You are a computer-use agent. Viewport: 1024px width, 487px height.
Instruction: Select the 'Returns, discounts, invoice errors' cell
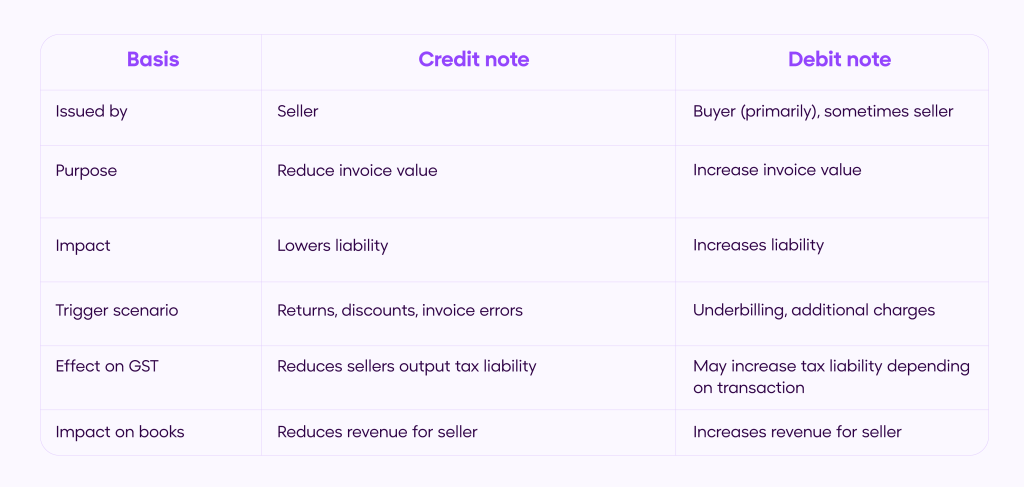[399, 310]
